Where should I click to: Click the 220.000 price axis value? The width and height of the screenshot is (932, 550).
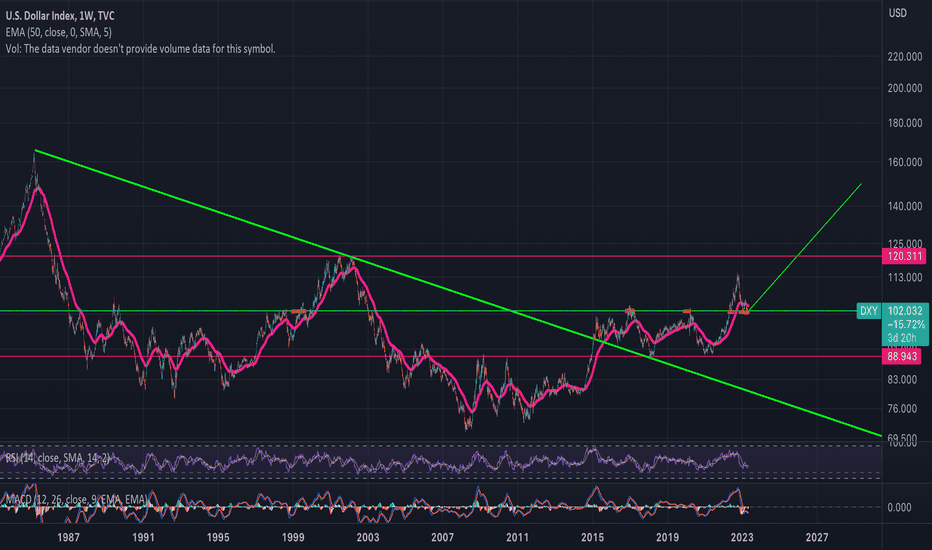coord(905,56)
